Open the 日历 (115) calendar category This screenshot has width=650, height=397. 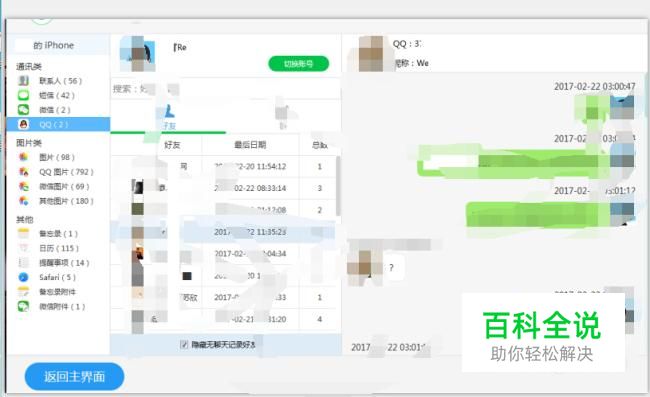[x=58, y=248]
